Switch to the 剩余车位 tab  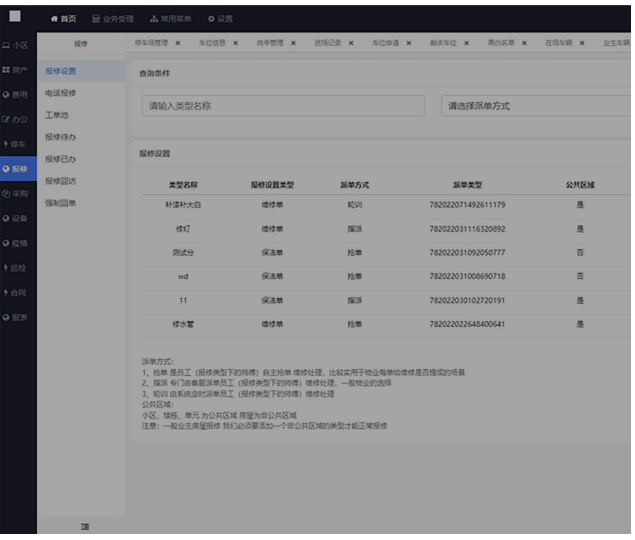[x=443, y=43]
